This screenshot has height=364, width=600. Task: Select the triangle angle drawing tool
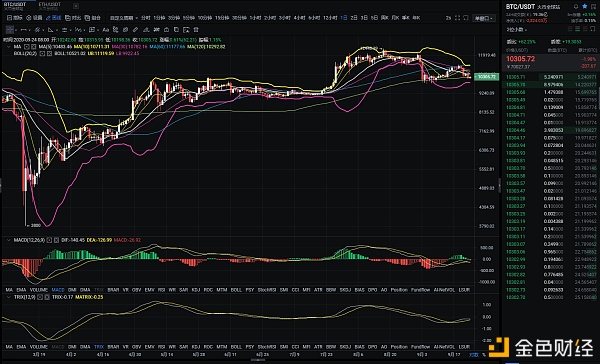click(51, 29)
